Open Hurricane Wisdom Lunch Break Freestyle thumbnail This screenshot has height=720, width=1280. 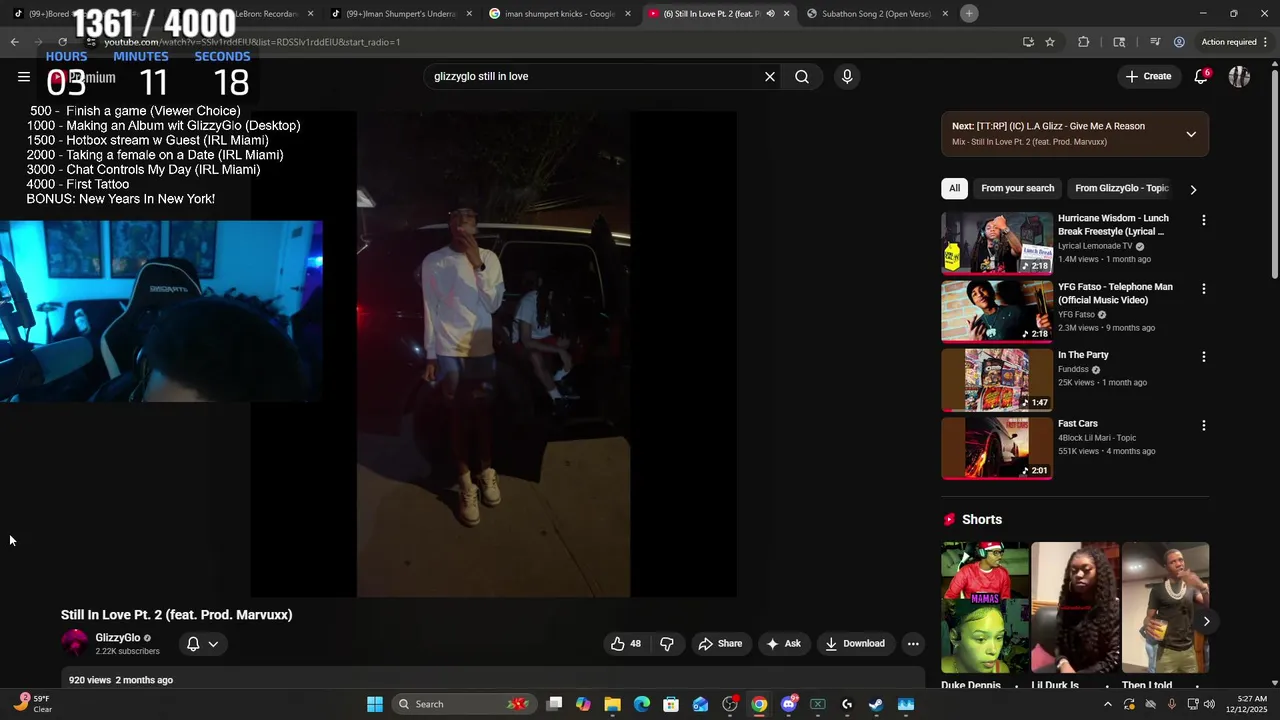996,242
